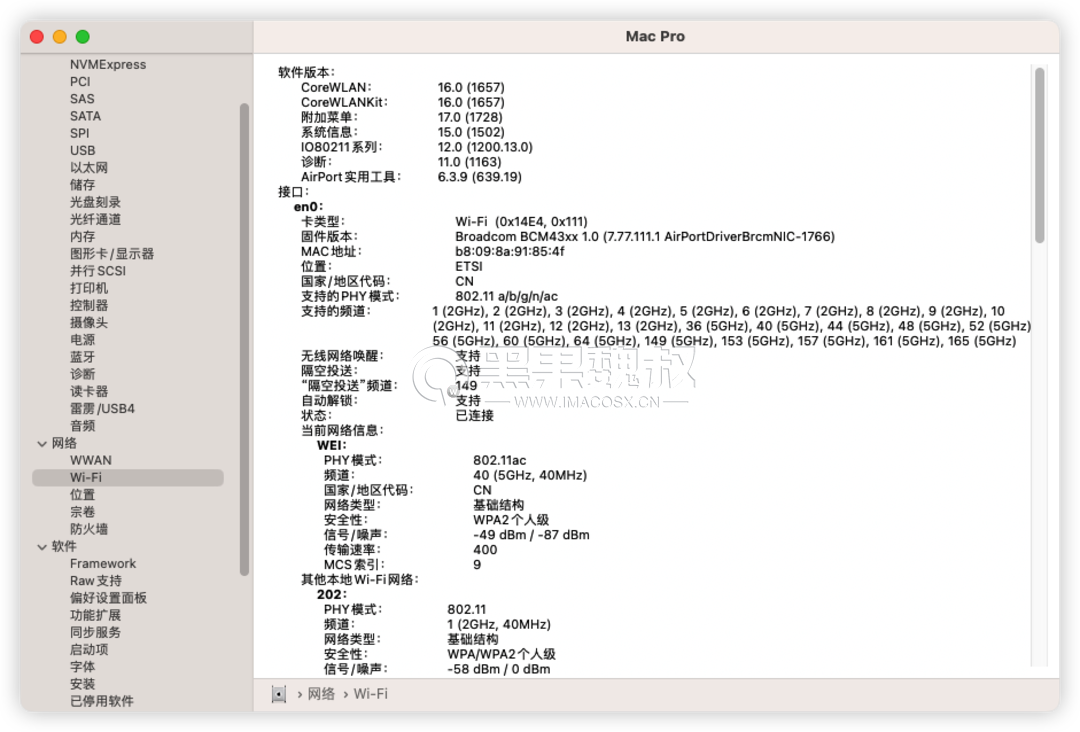Select 并行SCSI in the sidebar
The width and height of the screenshot is (1080, 732).
tap(98, 271)
